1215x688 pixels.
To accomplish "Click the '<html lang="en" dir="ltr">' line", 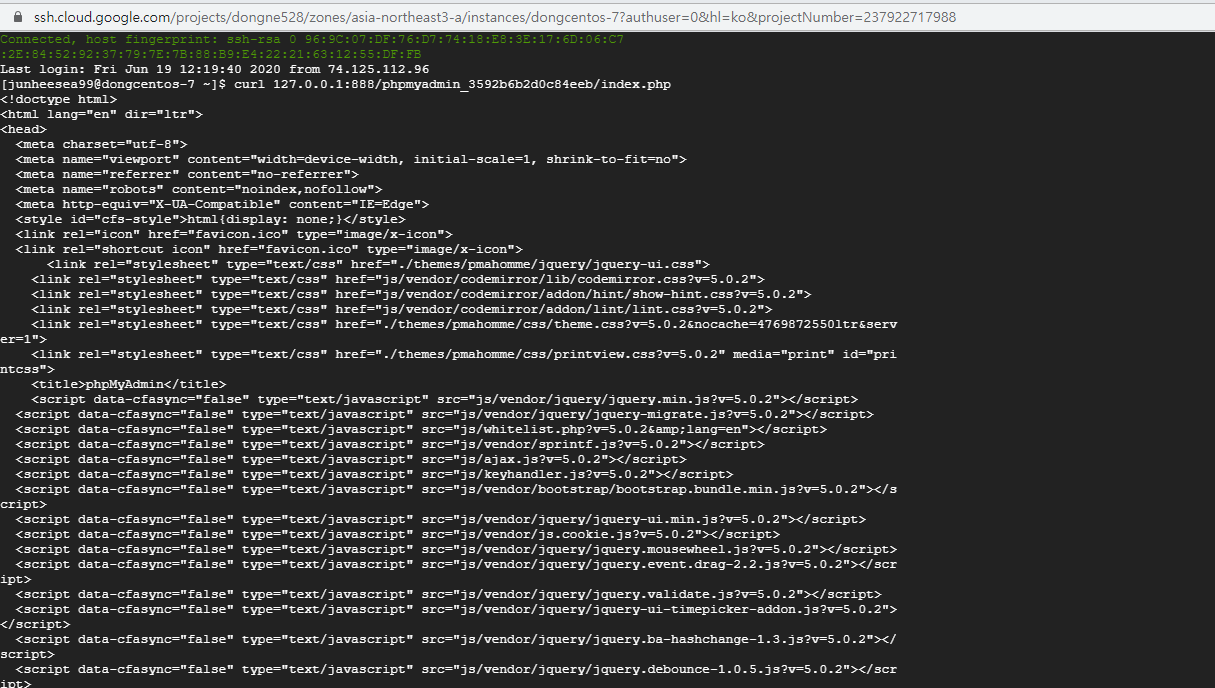I will (x=102, y=114).
